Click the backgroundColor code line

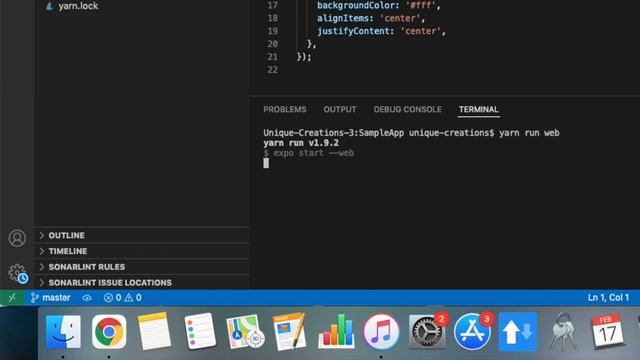coord(378,5)
